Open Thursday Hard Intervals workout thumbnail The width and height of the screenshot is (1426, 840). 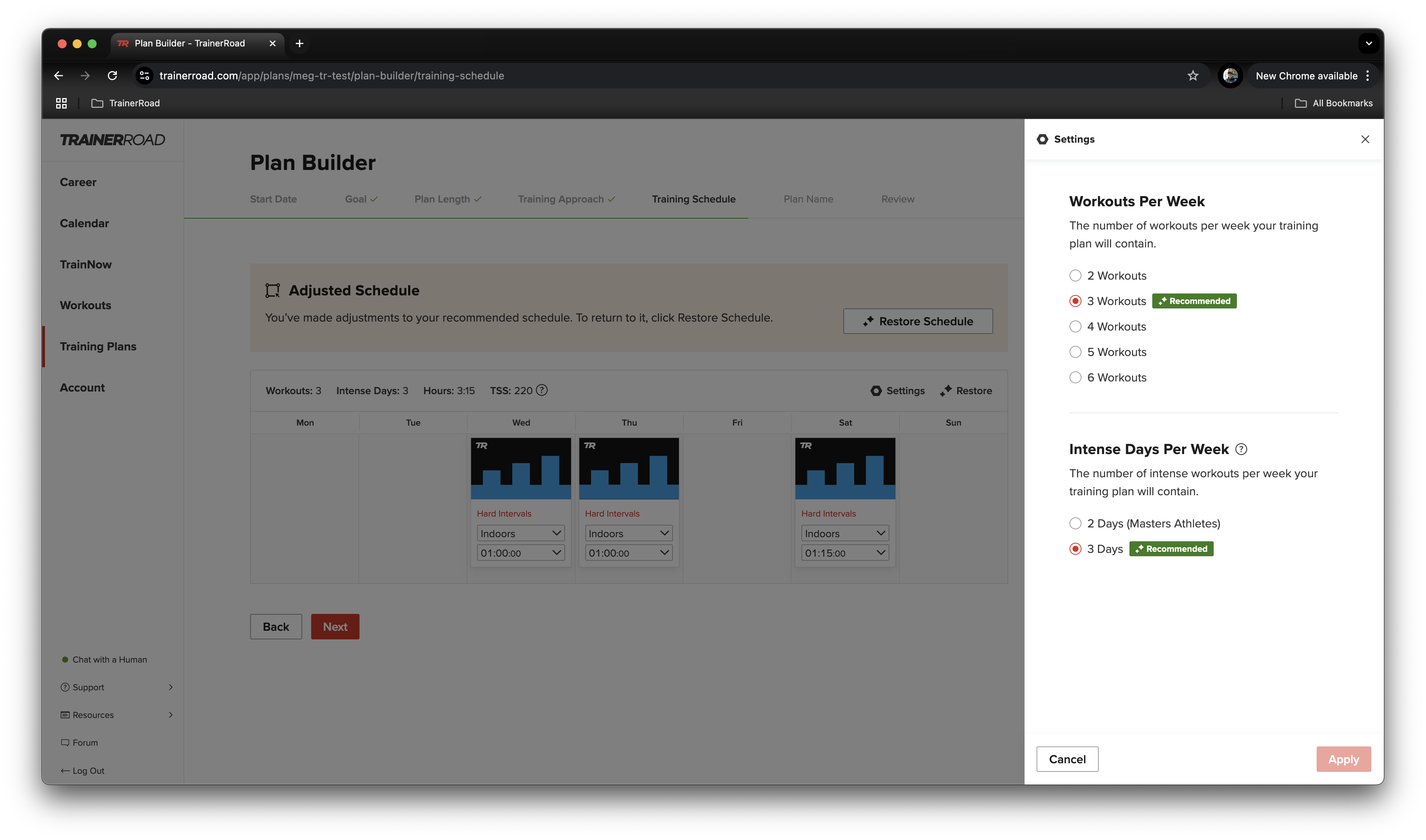(629, 468)
